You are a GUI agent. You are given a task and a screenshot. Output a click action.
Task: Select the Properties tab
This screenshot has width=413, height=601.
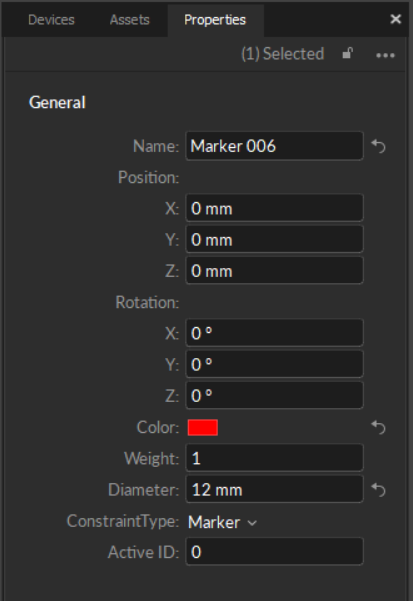[215, 20]
